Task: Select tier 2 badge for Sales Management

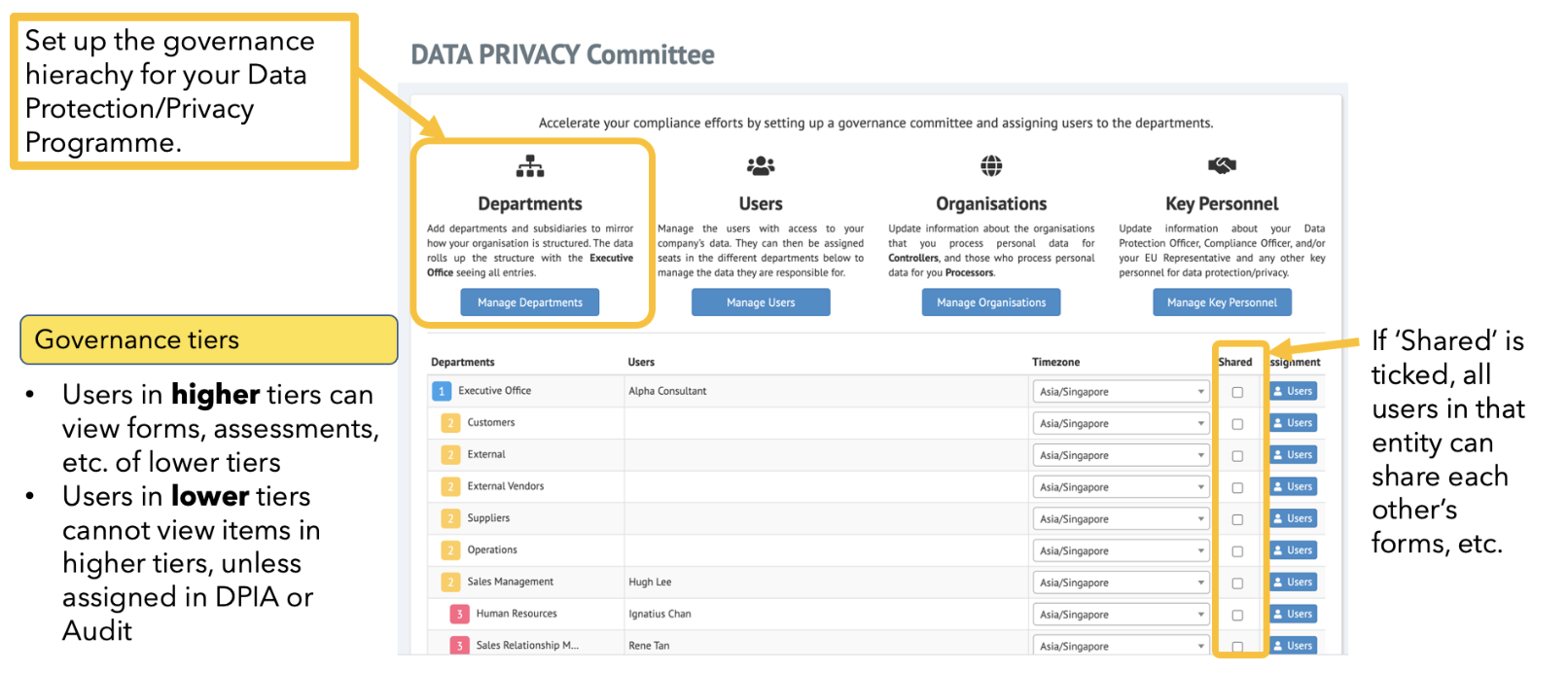Action: [x=450, y=583]
